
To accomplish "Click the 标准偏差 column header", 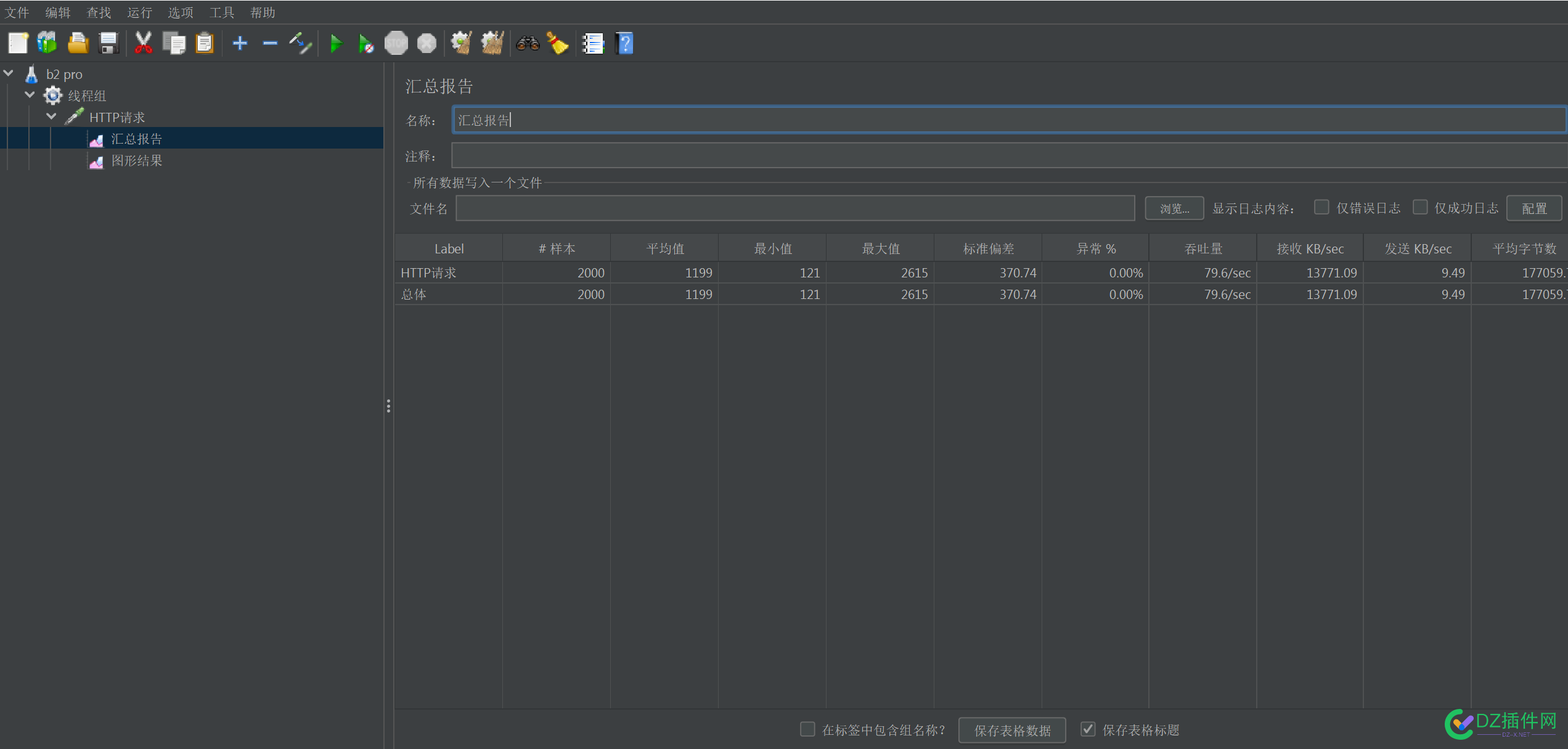I will [x=988, y=248].
